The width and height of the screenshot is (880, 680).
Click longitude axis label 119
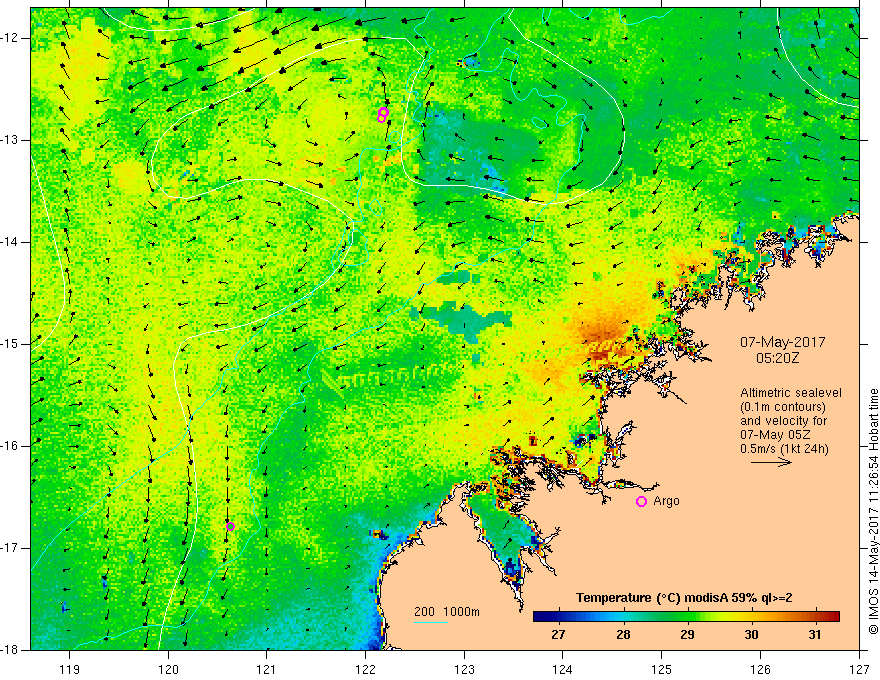[70, 669]
